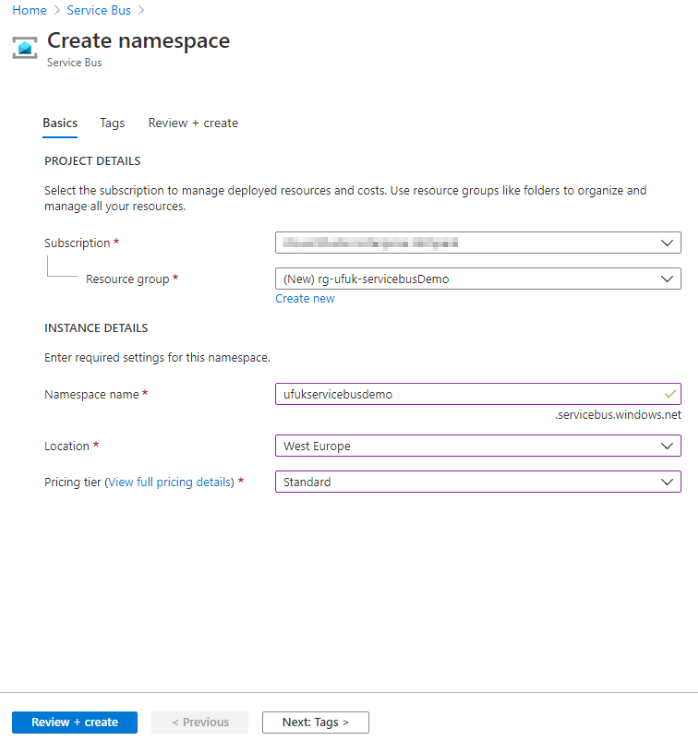Click the Resource group label
The image size is (698, 752).
128,279
